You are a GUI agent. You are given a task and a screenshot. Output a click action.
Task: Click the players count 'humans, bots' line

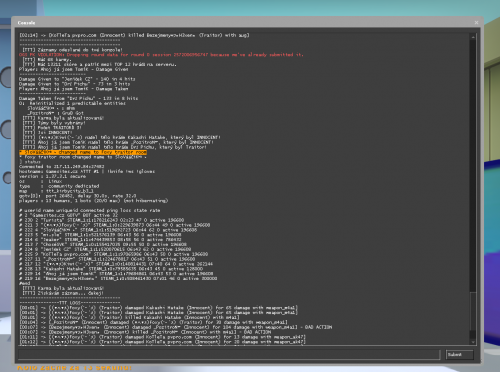(x=94, y=201)
